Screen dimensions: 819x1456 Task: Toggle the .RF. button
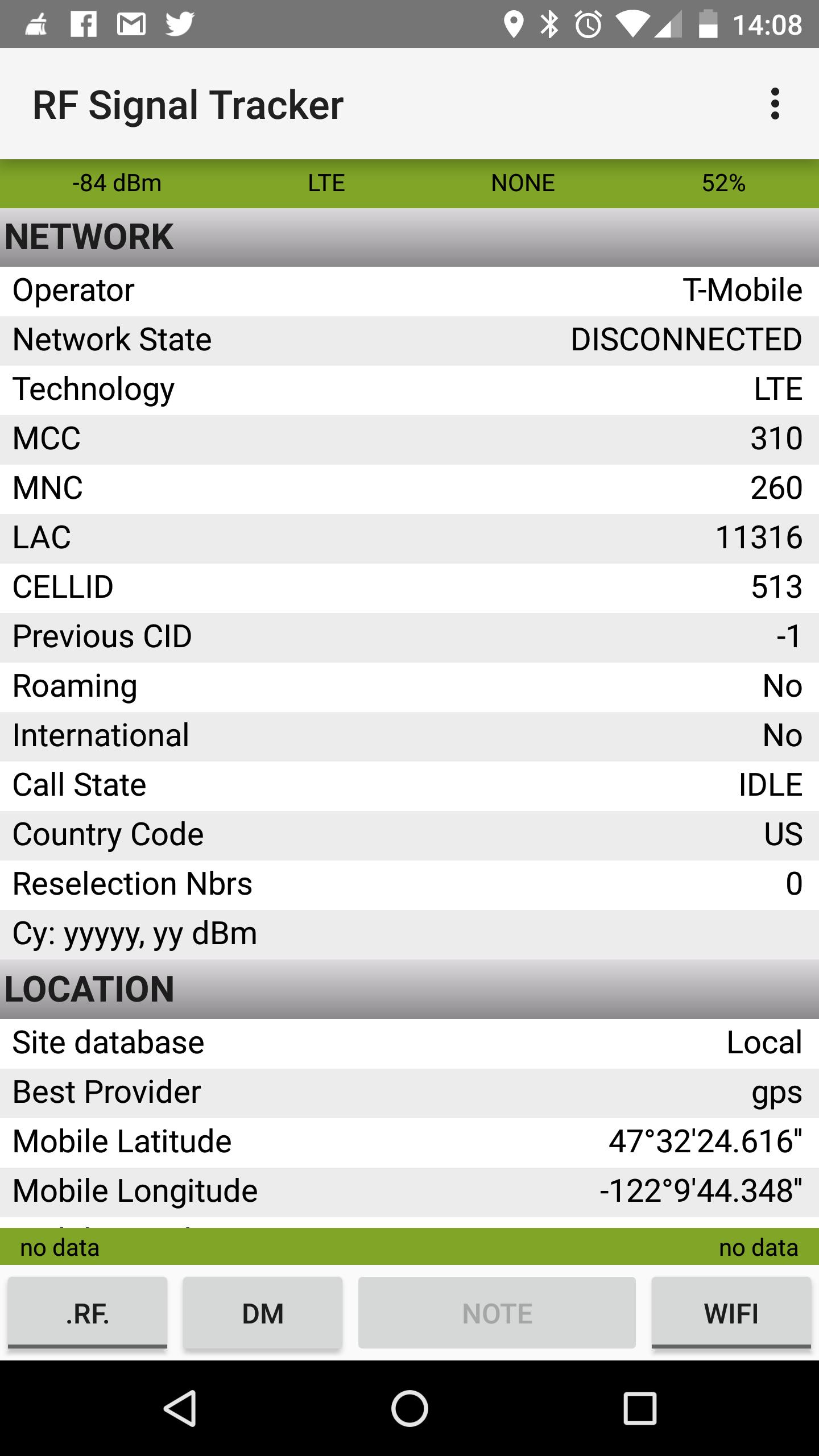click(x=88, y=1313)
